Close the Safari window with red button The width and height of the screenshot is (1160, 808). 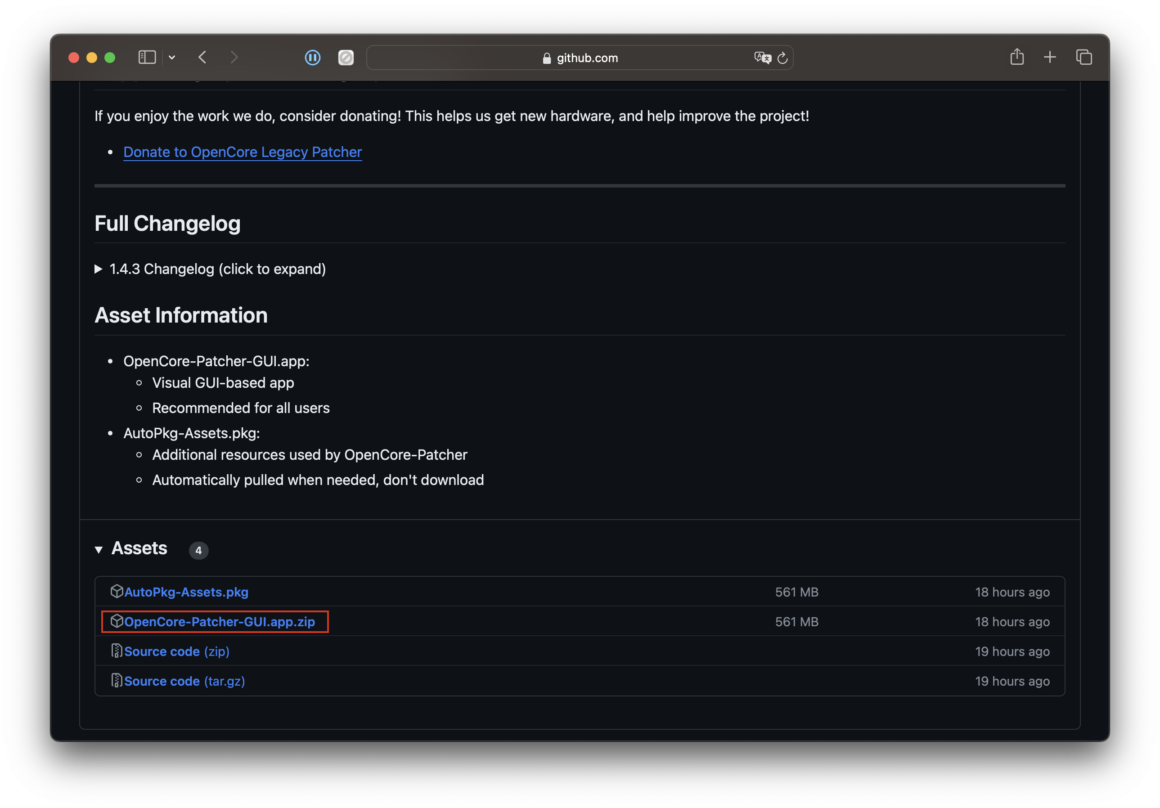point(73,58)
